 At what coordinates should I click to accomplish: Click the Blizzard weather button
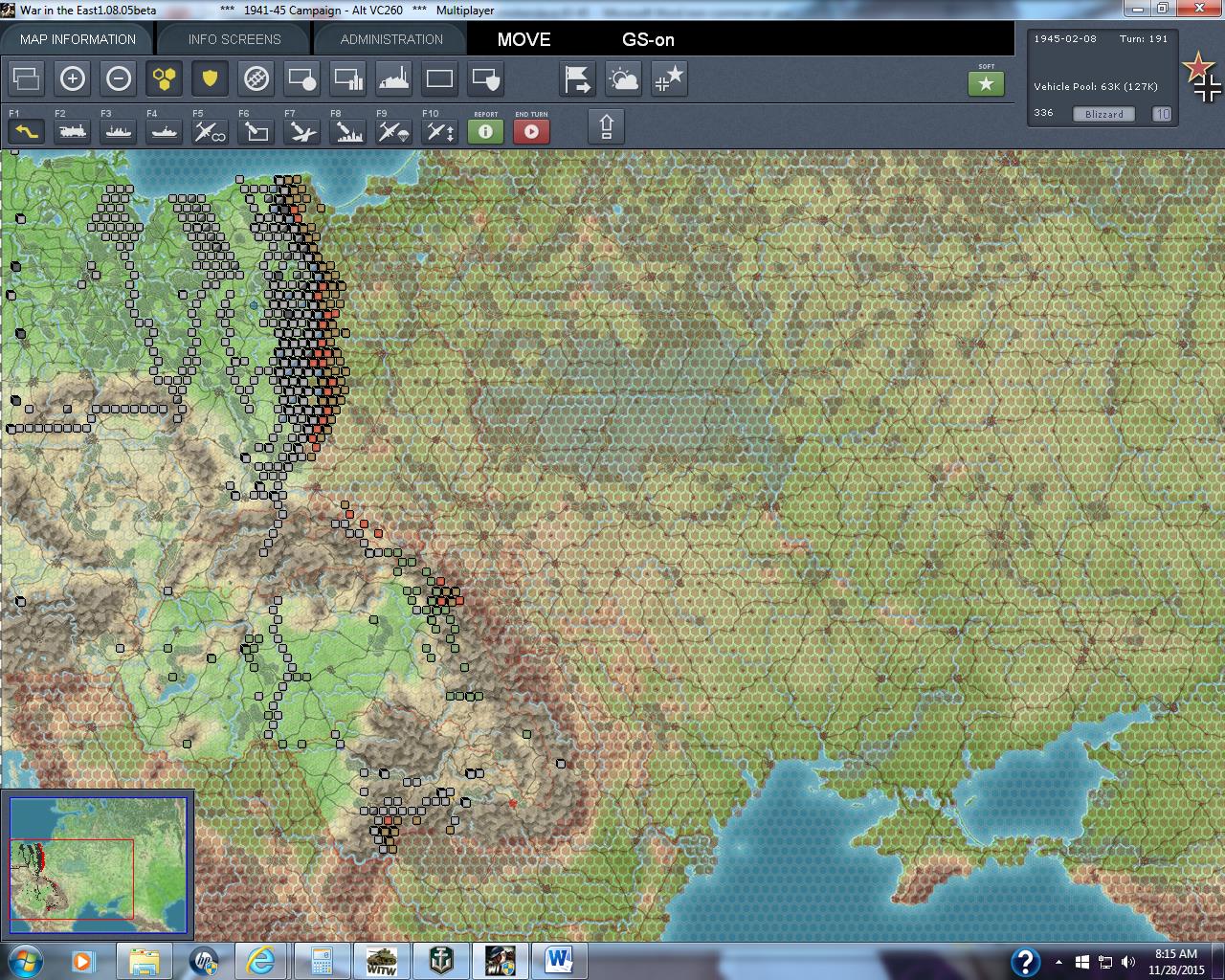pyautogui.click(x=1104, y=114)
